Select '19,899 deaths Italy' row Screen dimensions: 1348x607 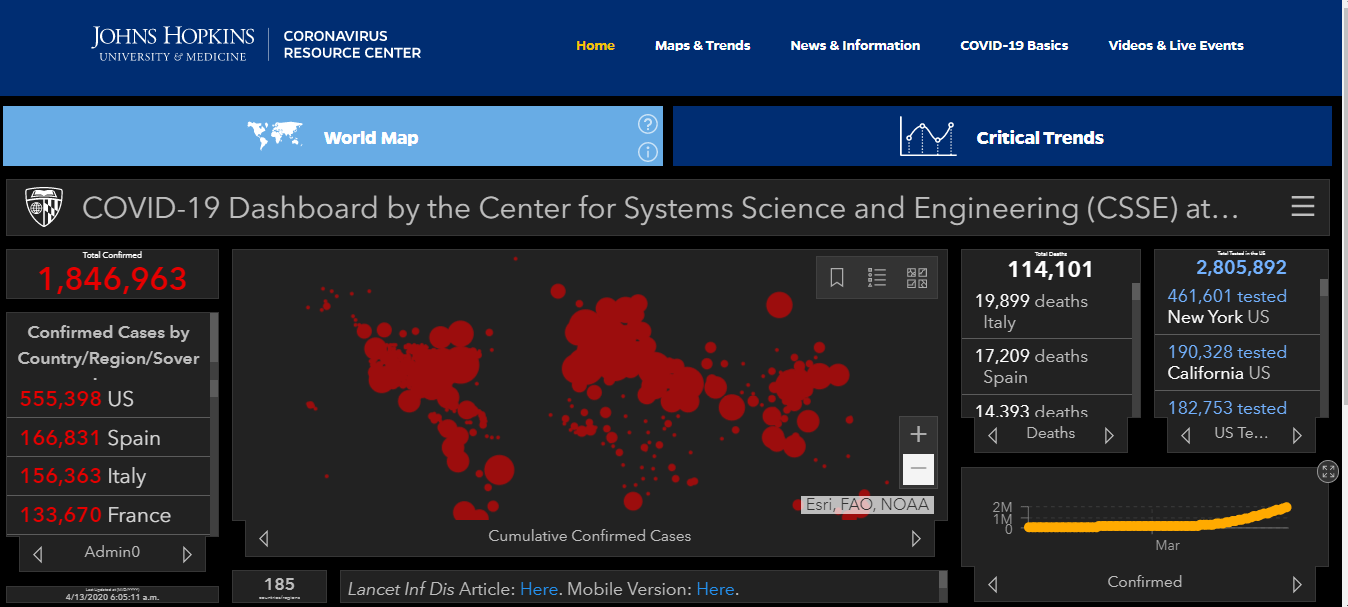[1047, 311]
